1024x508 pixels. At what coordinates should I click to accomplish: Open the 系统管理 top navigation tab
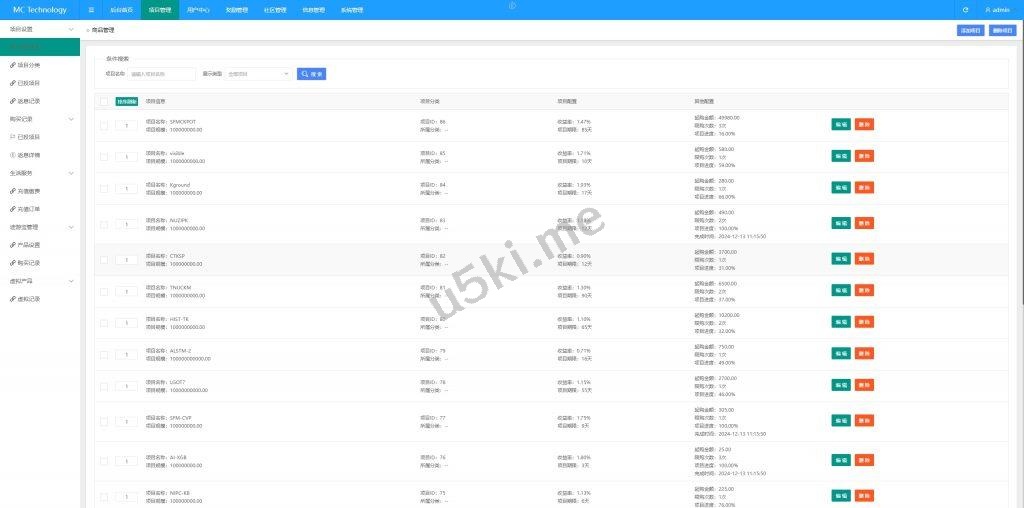352,10
